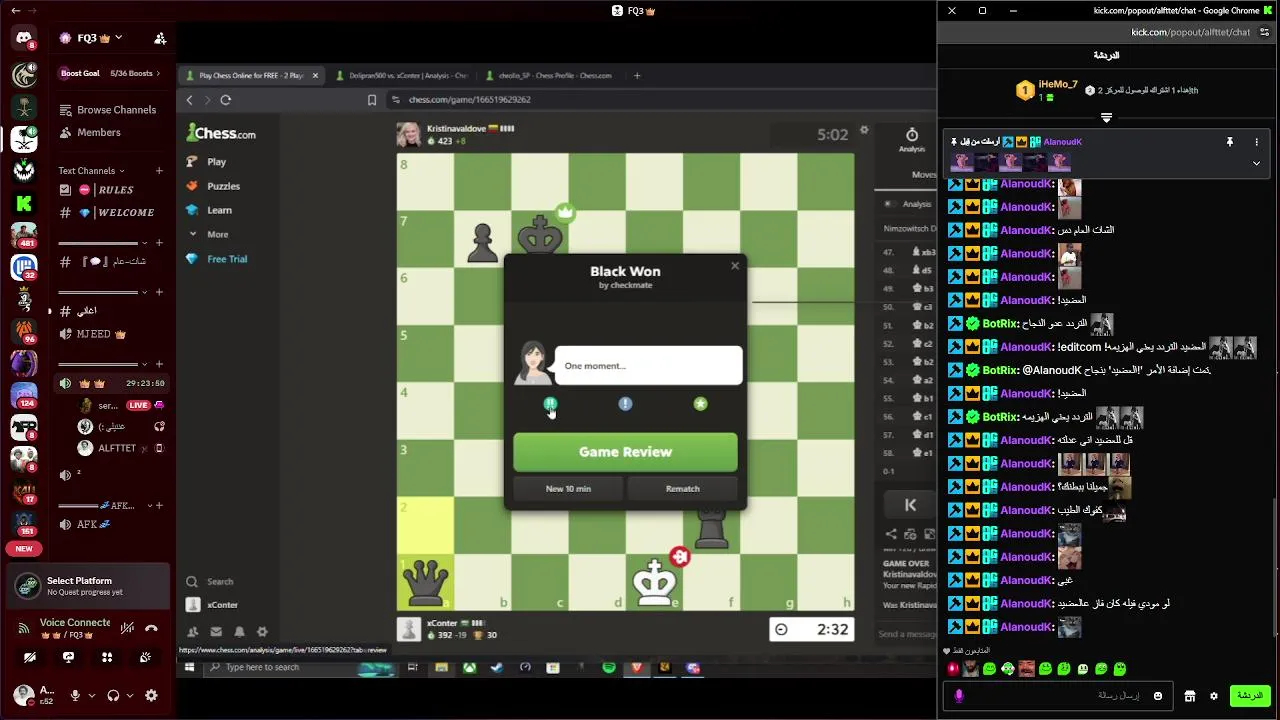
Task: Click the green Game Review button
Action: (x=625, y=452)
